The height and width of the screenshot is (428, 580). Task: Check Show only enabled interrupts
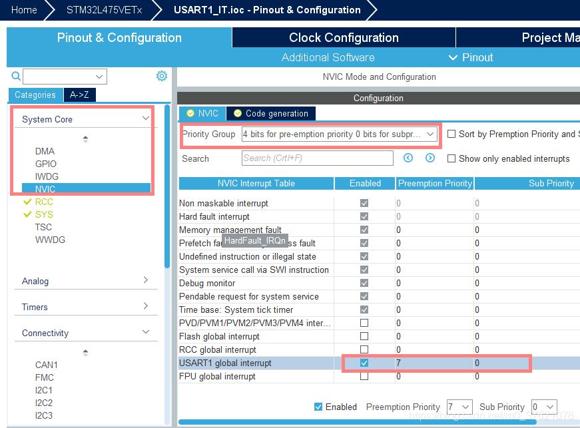451,158
